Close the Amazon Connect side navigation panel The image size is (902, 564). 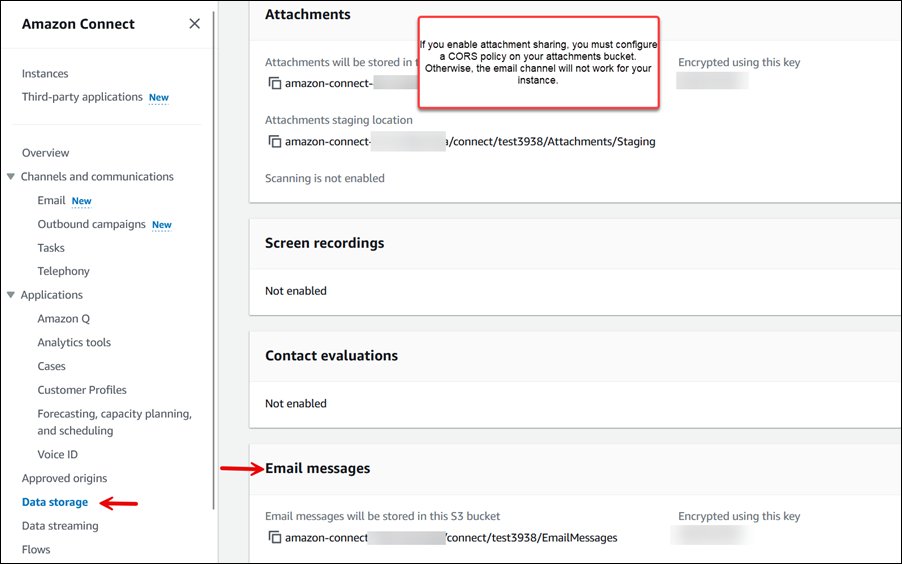[194, 24]
